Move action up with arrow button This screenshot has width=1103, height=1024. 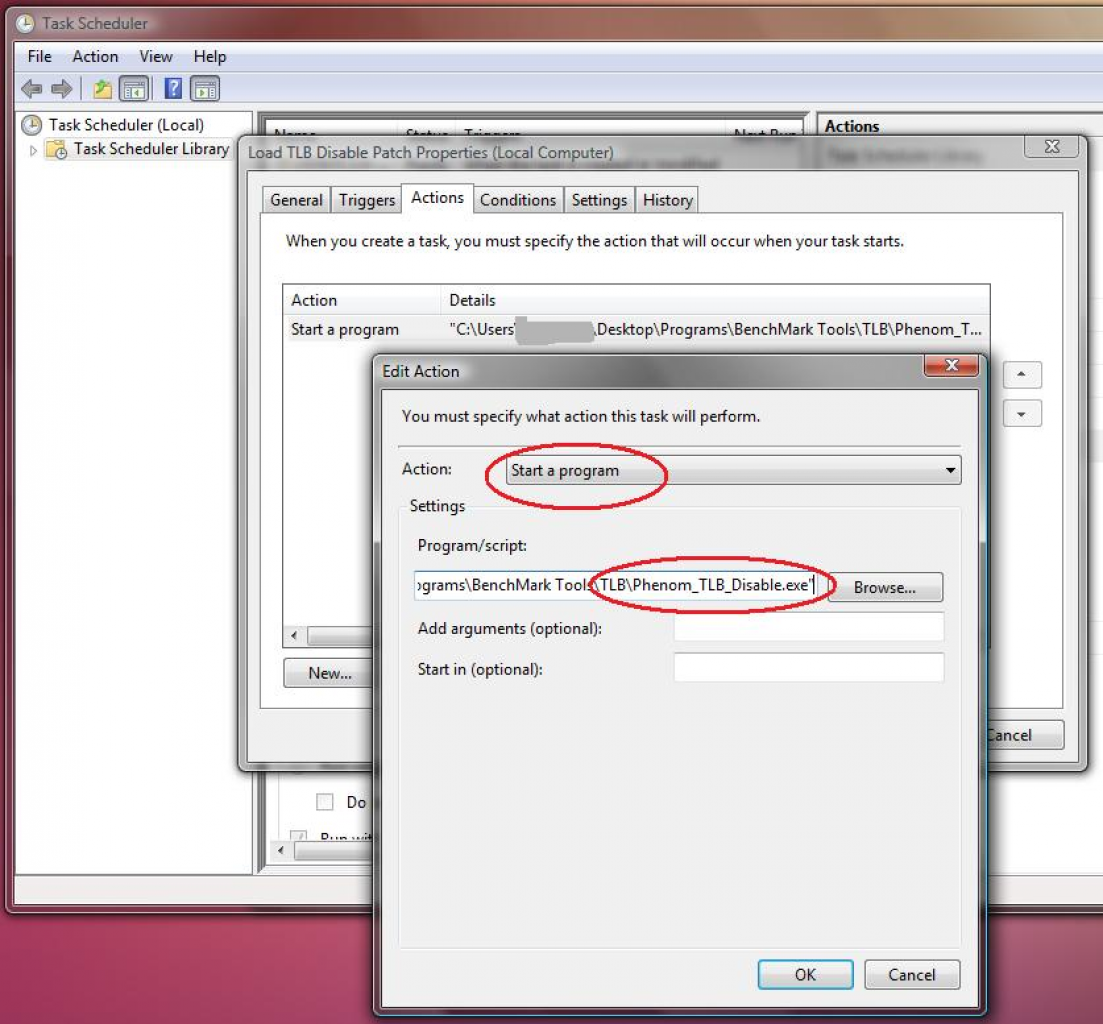[x=1021, y=374]
